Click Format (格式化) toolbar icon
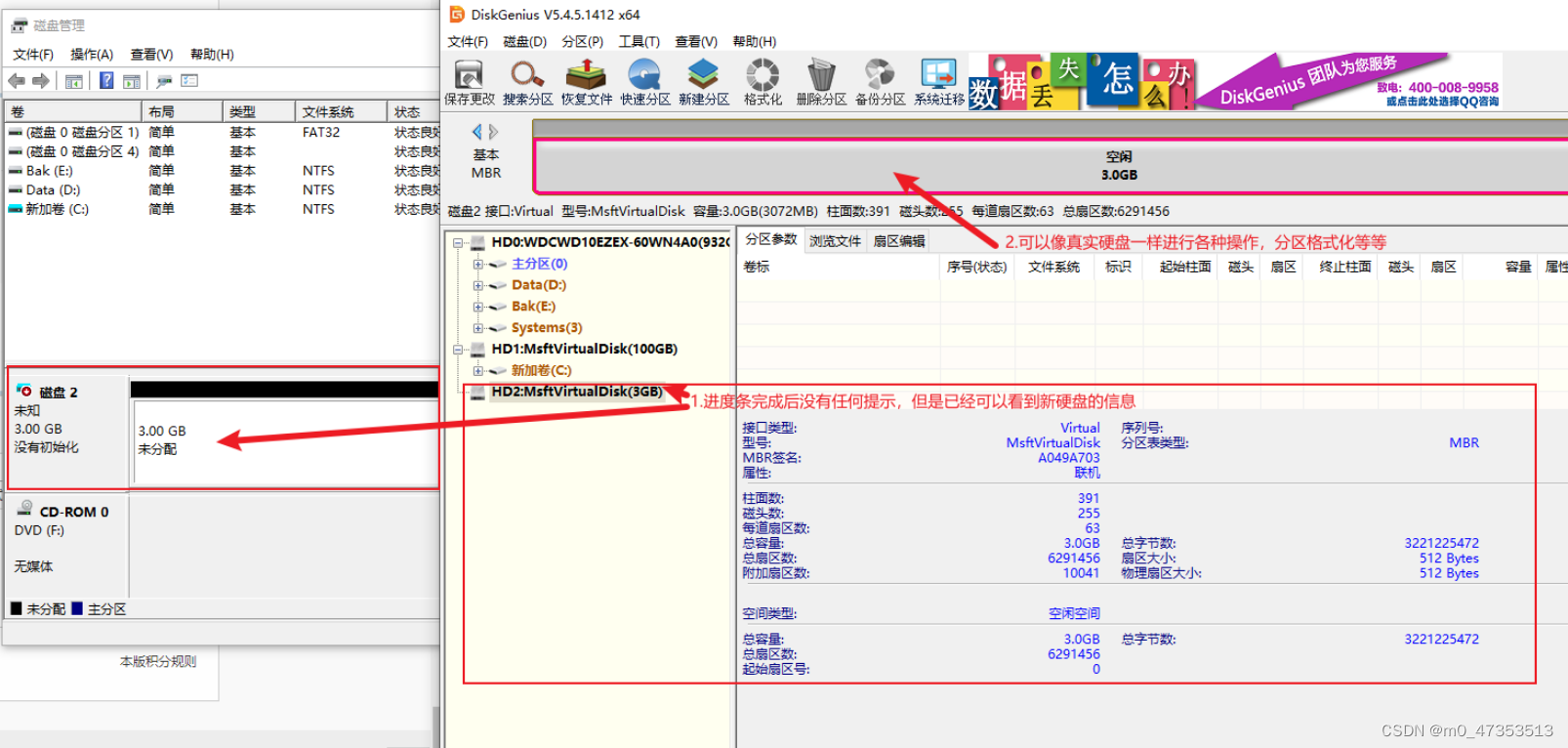1568x748 pixels. coord(763,82)
